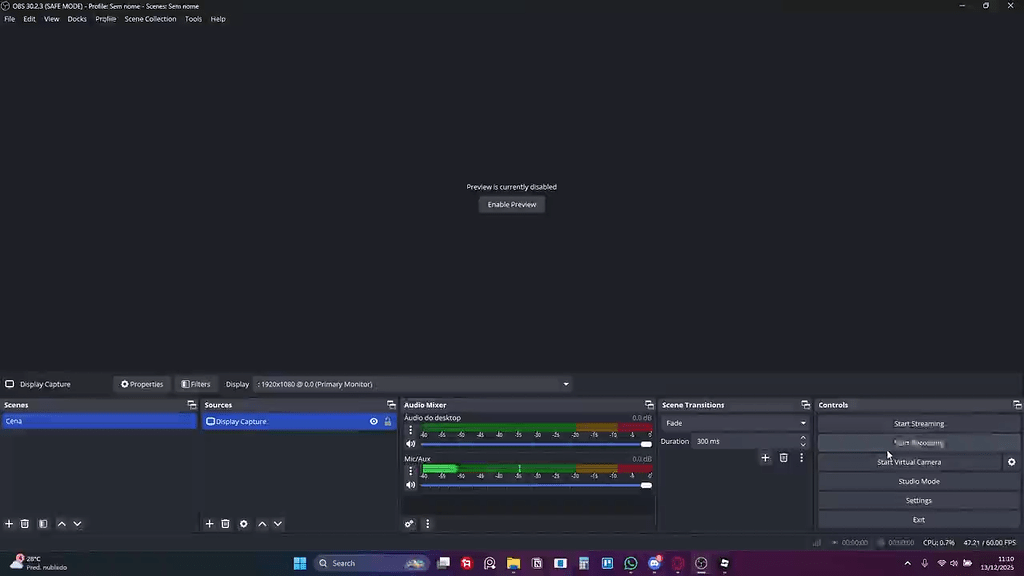Start Streaming from the Controls panel
This screenshot has width=1024, height=576.
pyautogui.click(x=918, y=423)
